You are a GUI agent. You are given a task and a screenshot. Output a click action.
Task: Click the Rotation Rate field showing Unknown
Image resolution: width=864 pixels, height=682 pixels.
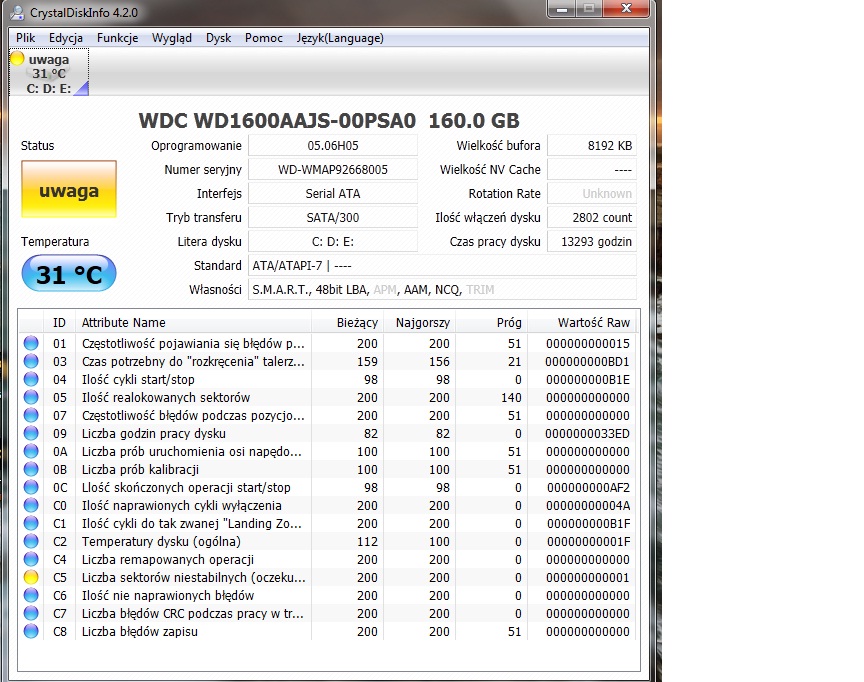592,193
